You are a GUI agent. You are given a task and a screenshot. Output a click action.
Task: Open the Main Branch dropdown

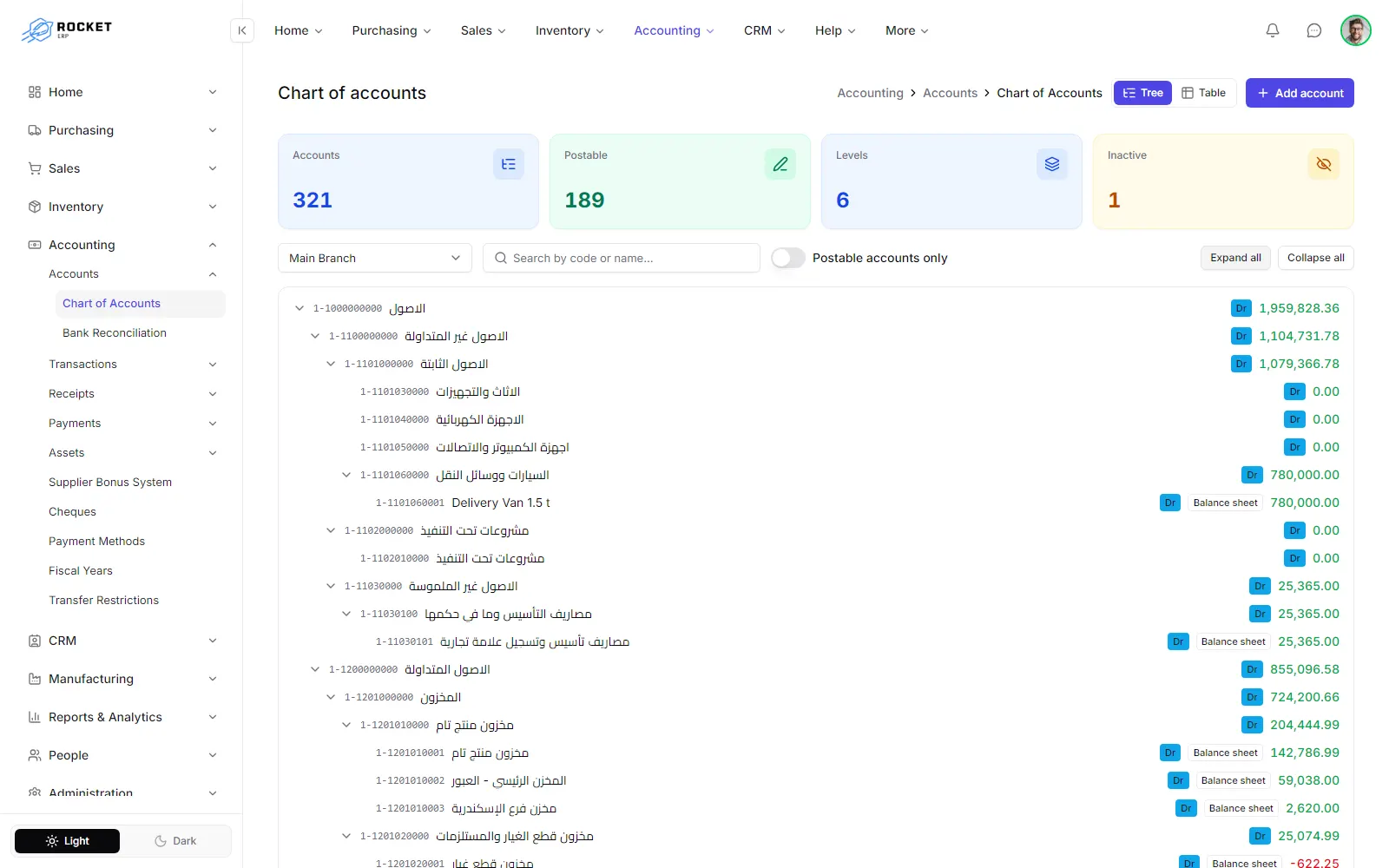375,258
